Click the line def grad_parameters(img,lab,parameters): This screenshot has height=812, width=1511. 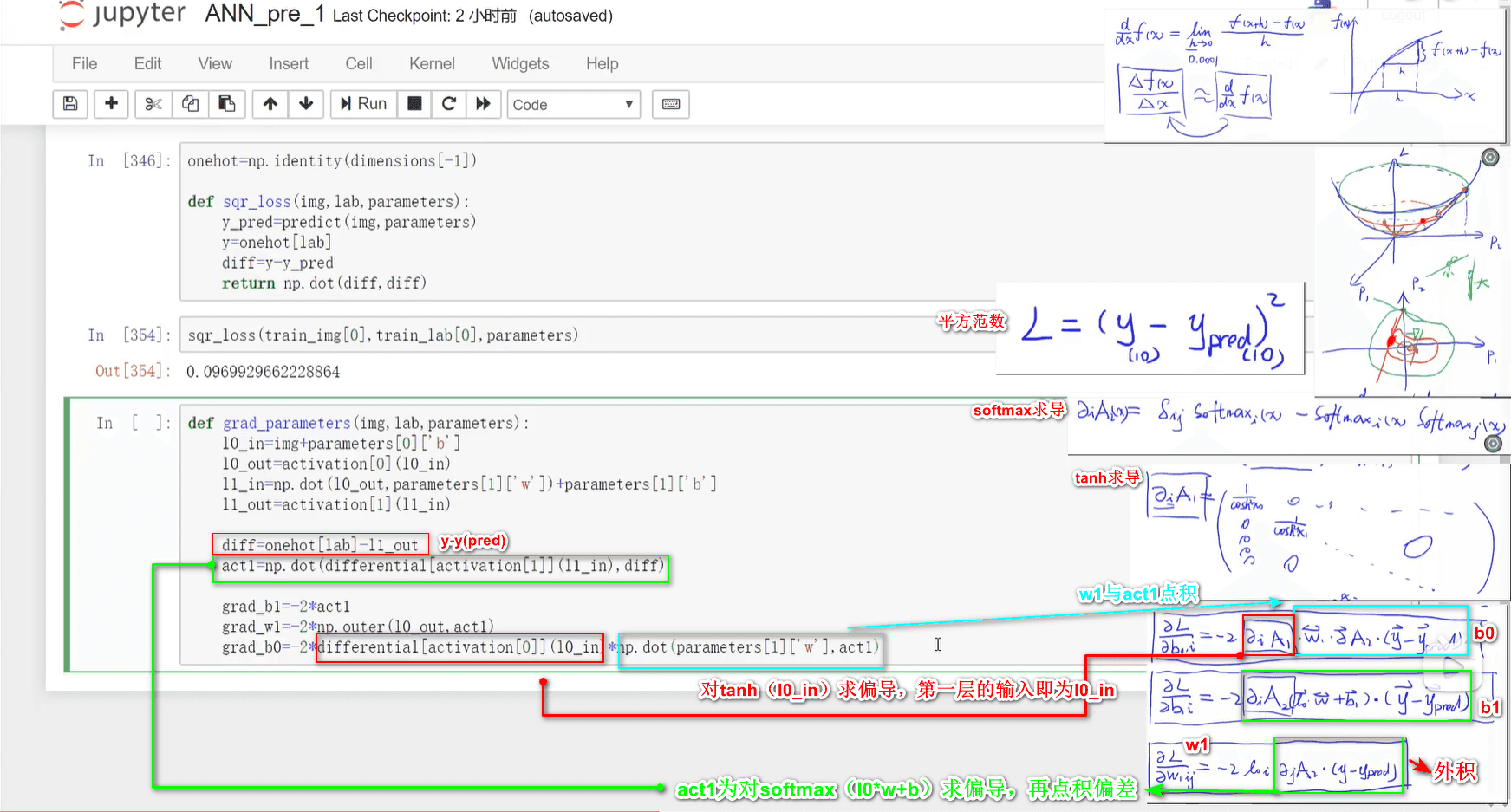(x=358, y=424)
